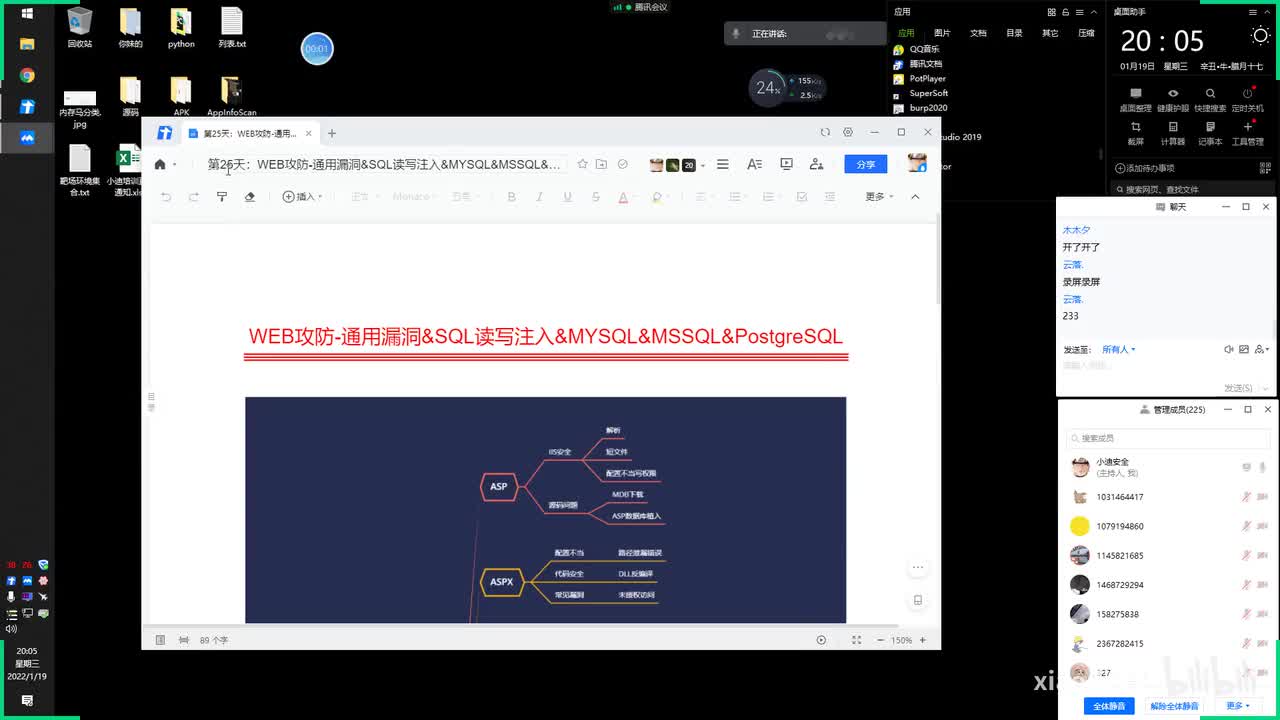Toggle italic formatting

pyautogui.click(x=539, y=197)
